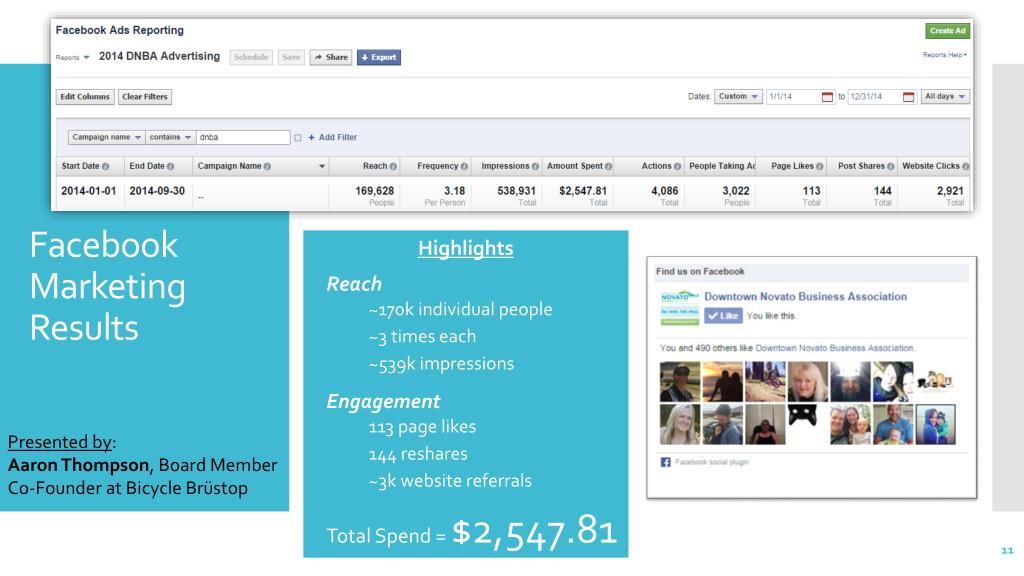Click the 538,931 impressions value
Image resolution: width=1024 pixels, height=576 pixels.
click(x=517, y=191)
